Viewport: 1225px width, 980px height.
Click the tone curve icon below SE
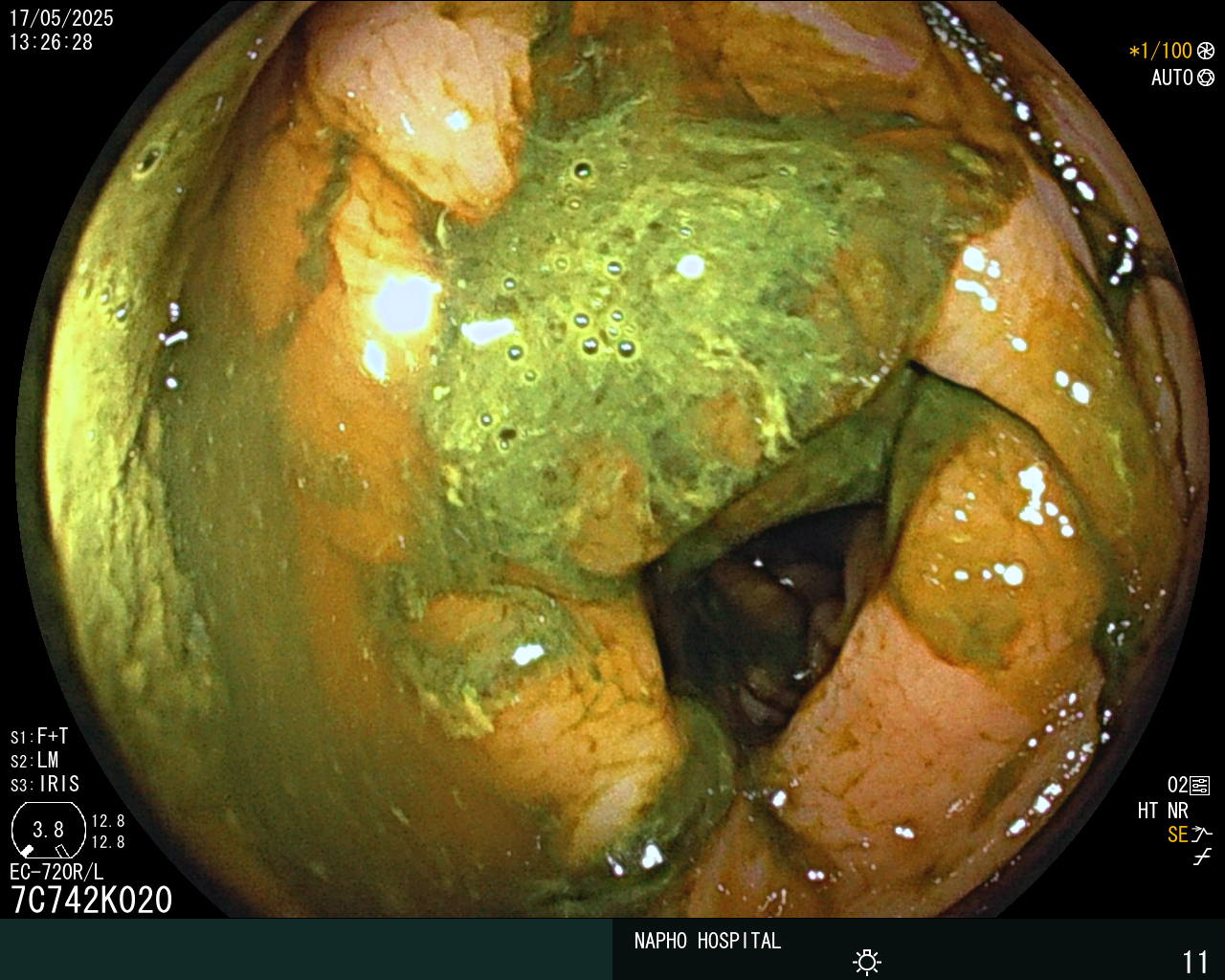tap(1202, 857)
